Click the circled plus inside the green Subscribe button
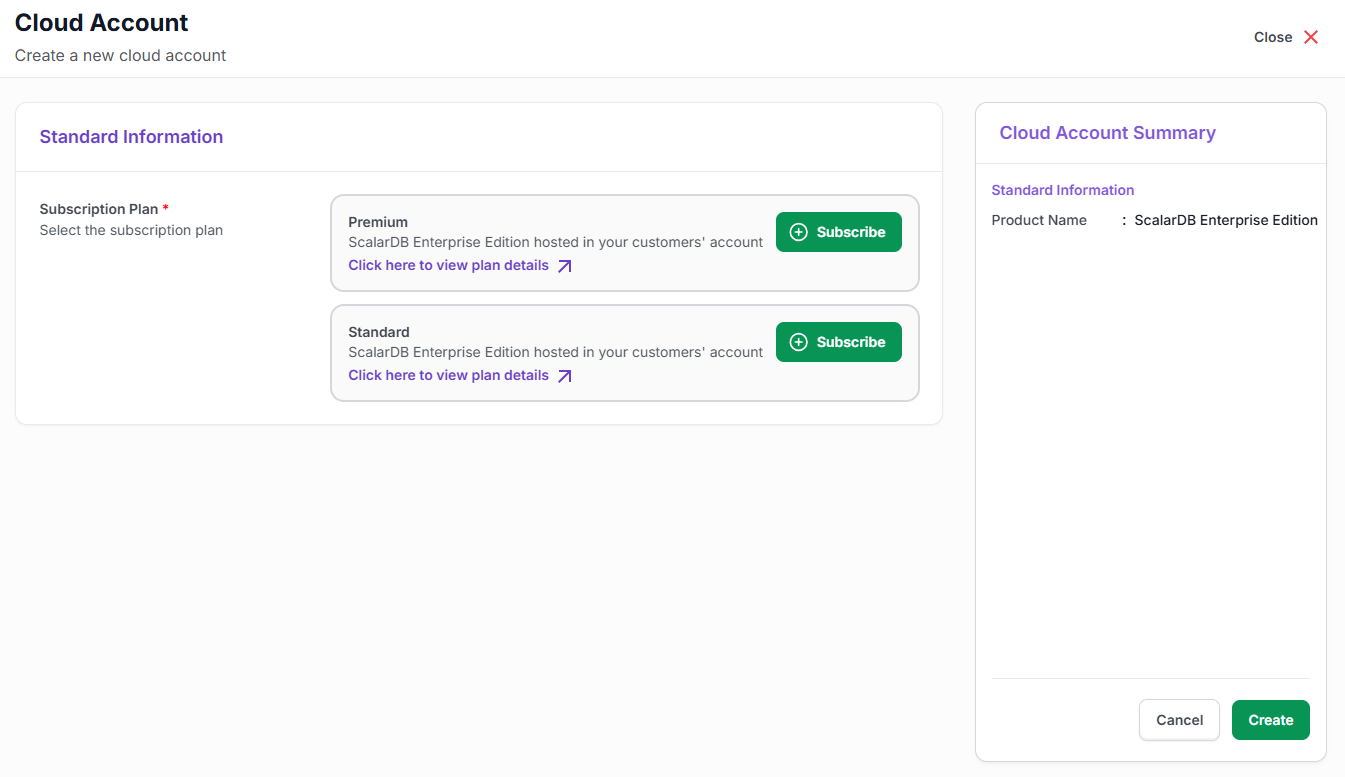The height and width of the screenshot is (777, 1345). 798,231
